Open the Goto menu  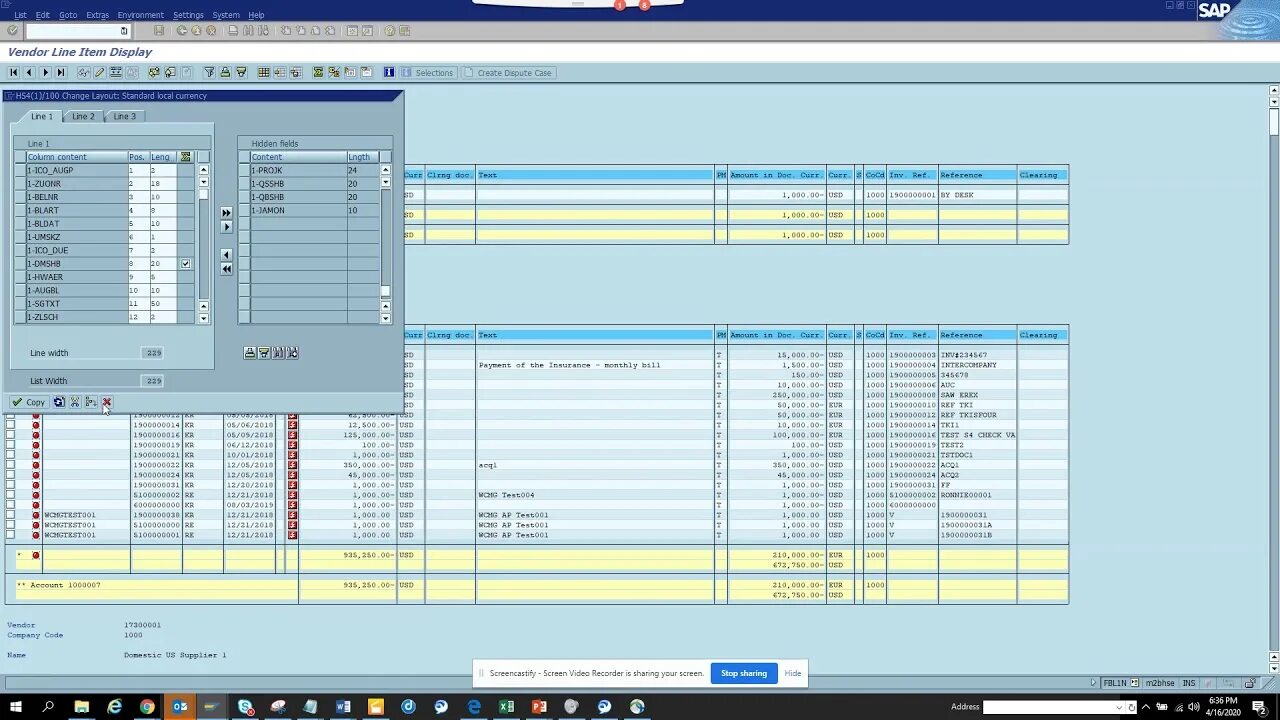(x=68, y=15)
